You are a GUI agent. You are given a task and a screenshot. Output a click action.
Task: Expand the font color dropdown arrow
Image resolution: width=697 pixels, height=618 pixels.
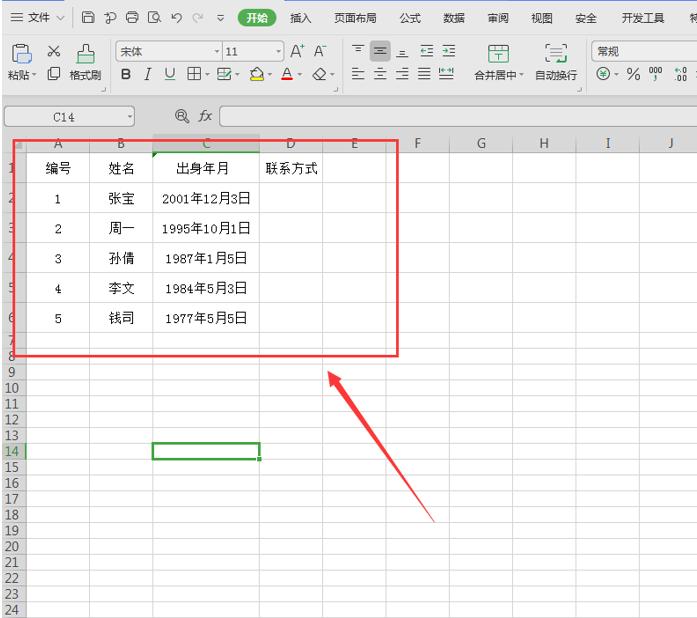point(300,74)
